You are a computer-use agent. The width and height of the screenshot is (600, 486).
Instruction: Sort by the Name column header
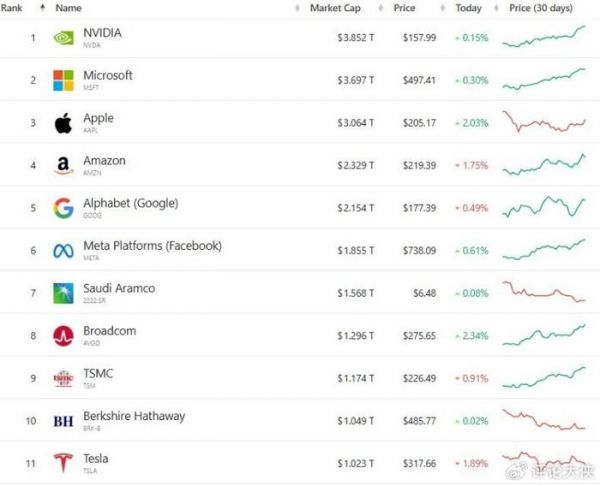click(x=69, y=8)
